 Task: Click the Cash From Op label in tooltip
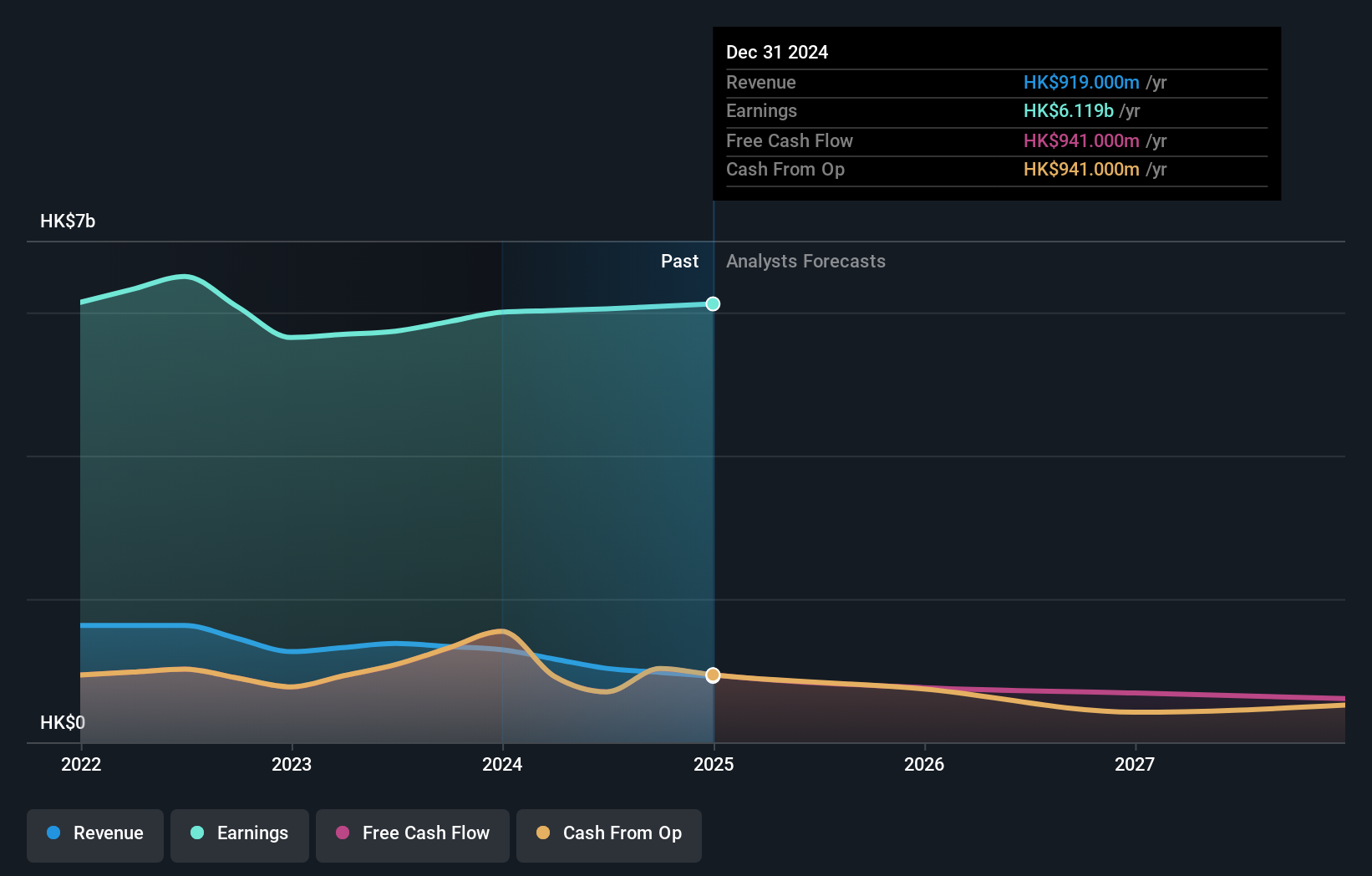(785, 169)
